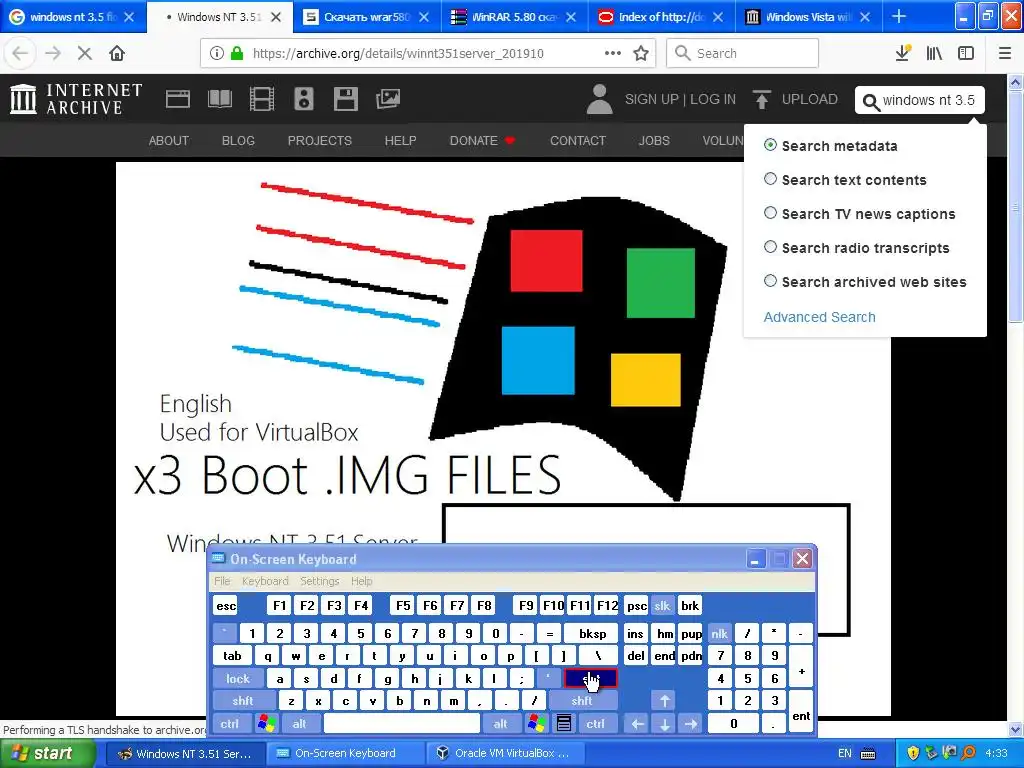Click the Windows start button
The height and width of the screenshot is (768, 1024).
[x=48, y=754]
